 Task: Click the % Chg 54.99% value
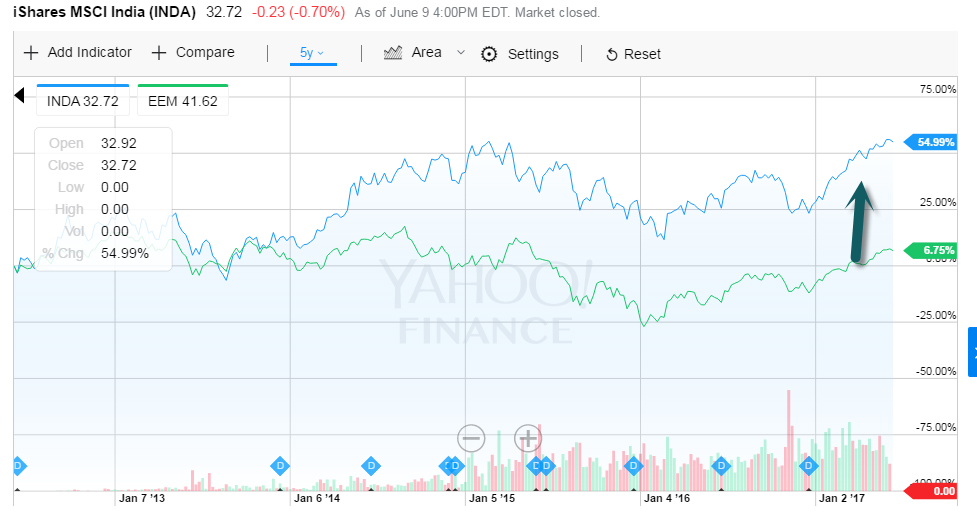(125, 253)
